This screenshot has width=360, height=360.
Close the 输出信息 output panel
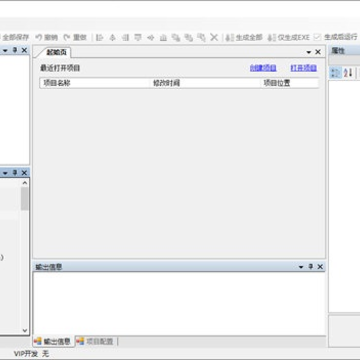tap(320, 267)
